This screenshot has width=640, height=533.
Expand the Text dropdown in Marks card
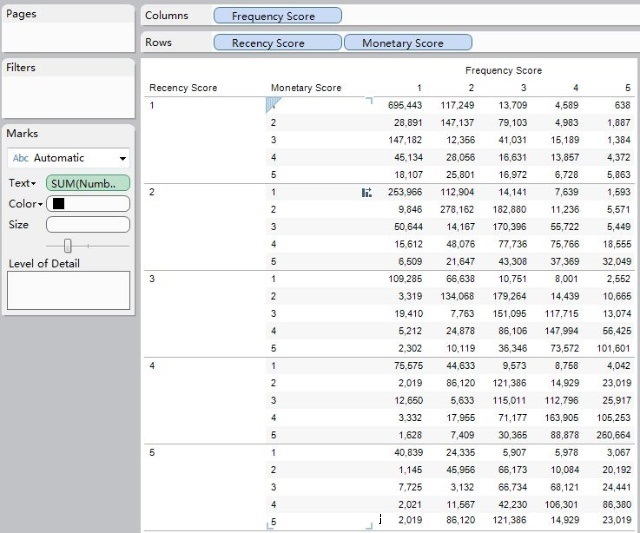point(22,183)
